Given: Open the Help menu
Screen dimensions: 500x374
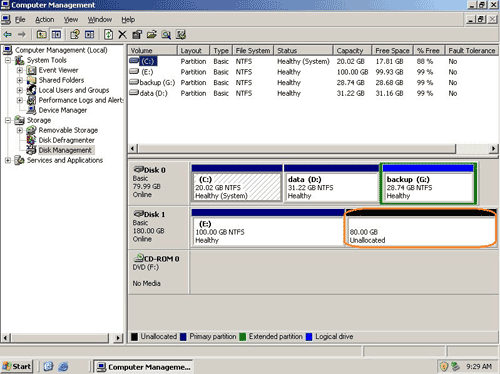Looking at the screenshot, I should click(128, 20).
